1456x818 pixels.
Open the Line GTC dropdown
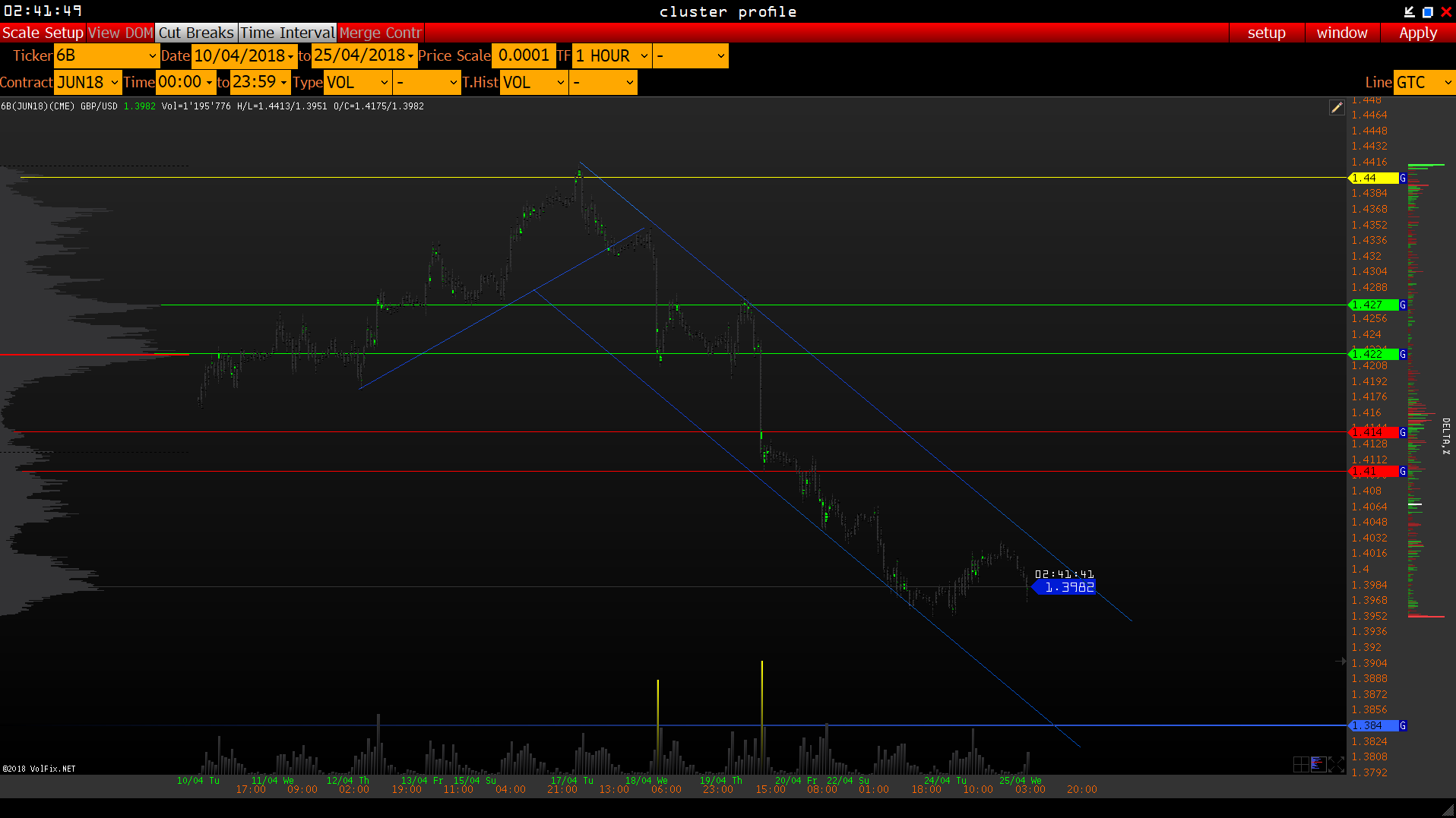click(x=1424, y=82)
